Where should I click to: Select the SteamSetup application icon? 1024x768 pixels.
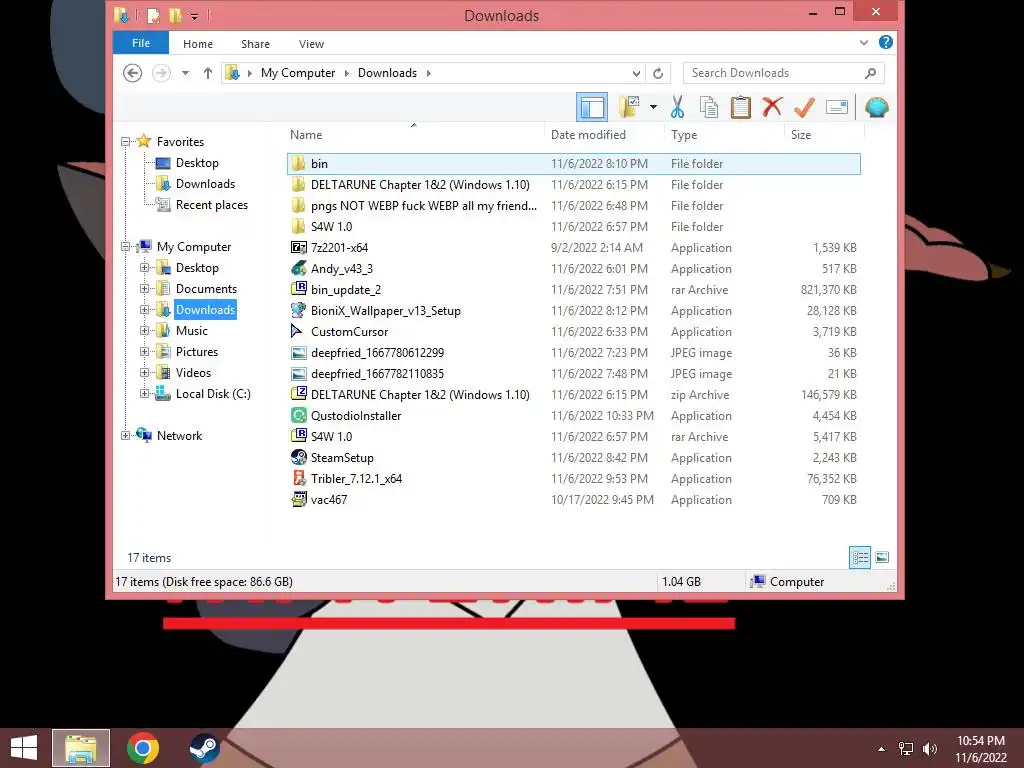(x=298, y=457)
